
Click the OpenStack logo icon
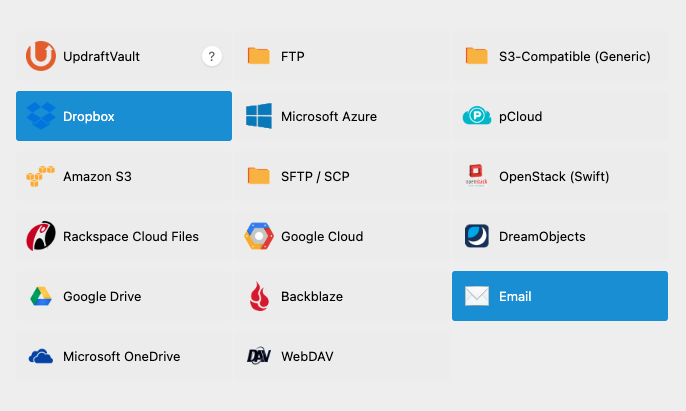click(x=476, y=176)
